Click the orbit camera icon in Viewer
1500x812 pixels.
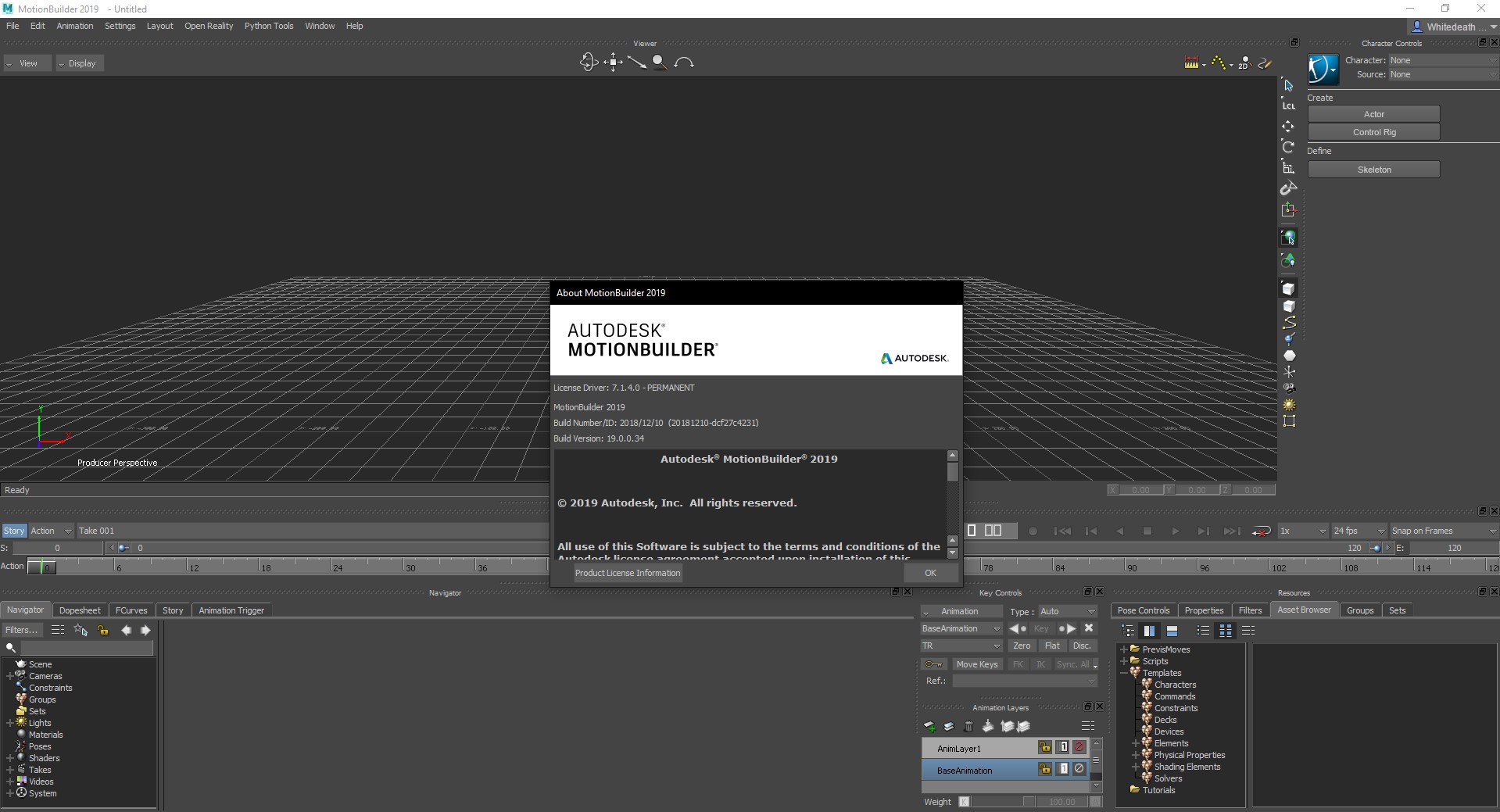coord(589,62)
